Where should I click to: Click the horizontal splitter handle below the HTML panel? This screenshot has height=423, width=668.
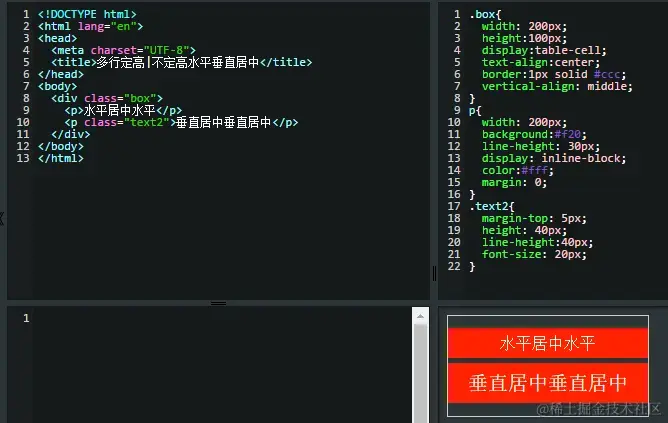click(218, 303)
